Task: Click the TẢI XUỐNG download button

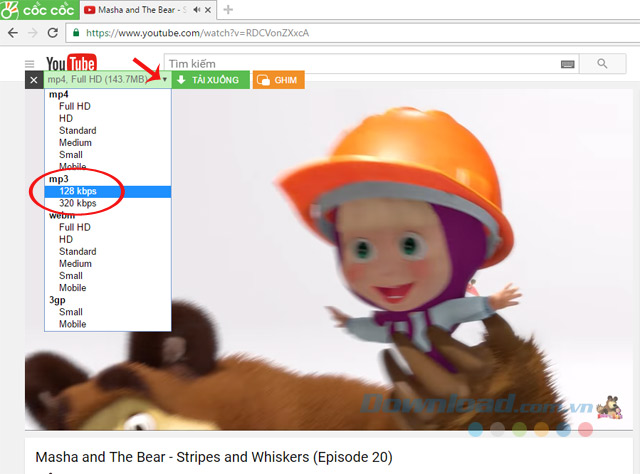Action: pos(211,80)
